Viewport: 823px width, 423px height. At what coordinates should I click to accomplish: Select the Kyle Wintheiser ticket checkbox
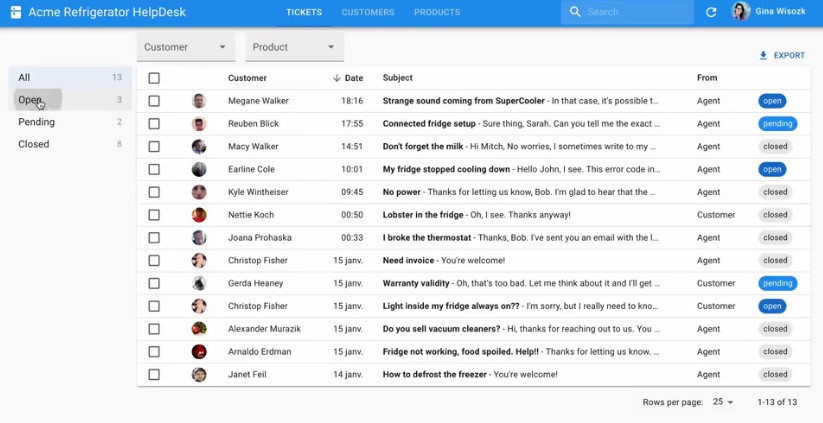154,192
